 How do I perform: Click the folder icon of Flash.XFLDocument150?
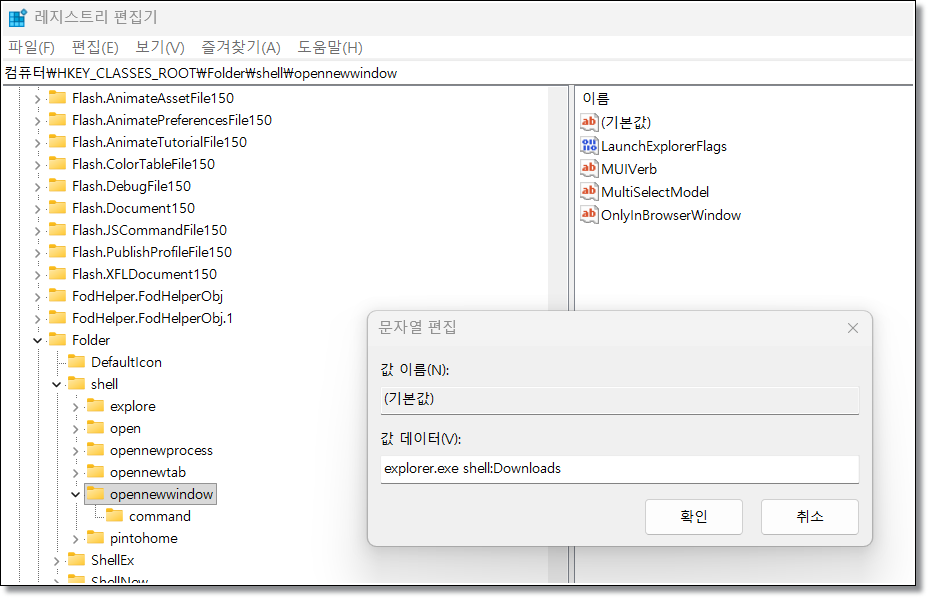[57, 274]
